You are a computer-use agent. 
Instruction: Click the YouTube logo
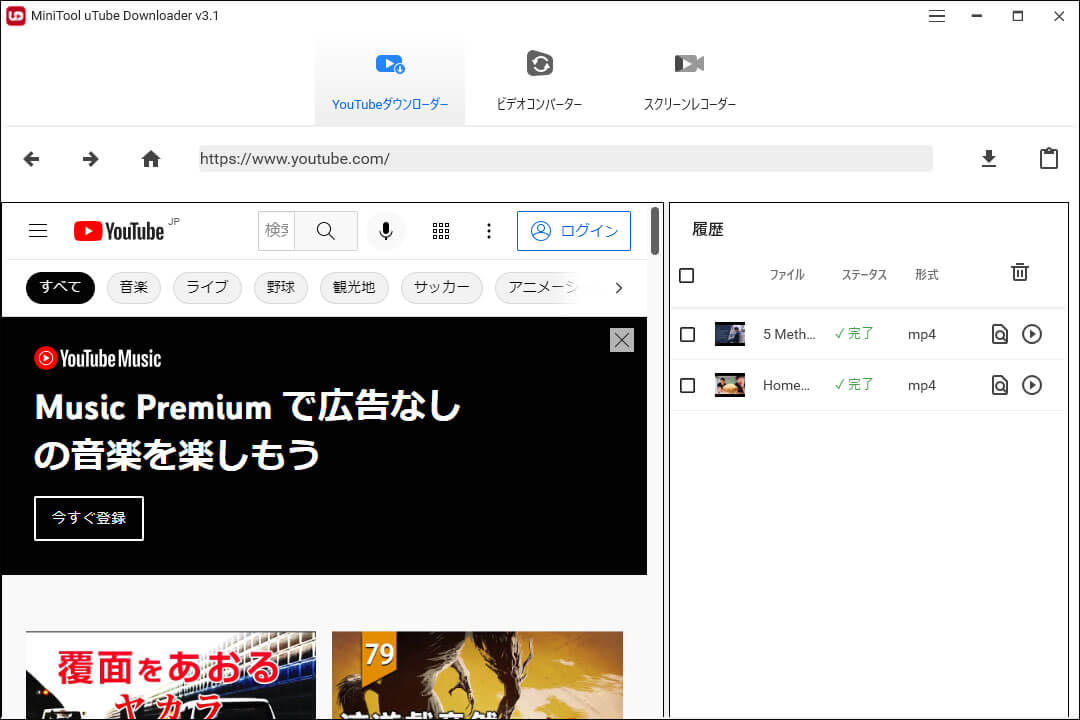119,231
